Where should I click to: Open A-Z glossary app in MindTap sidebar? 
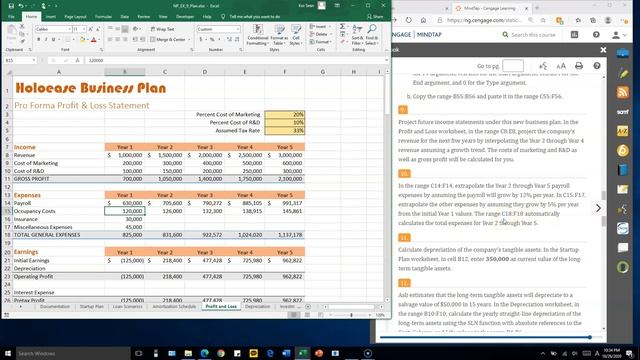click(x=622, y=131)
